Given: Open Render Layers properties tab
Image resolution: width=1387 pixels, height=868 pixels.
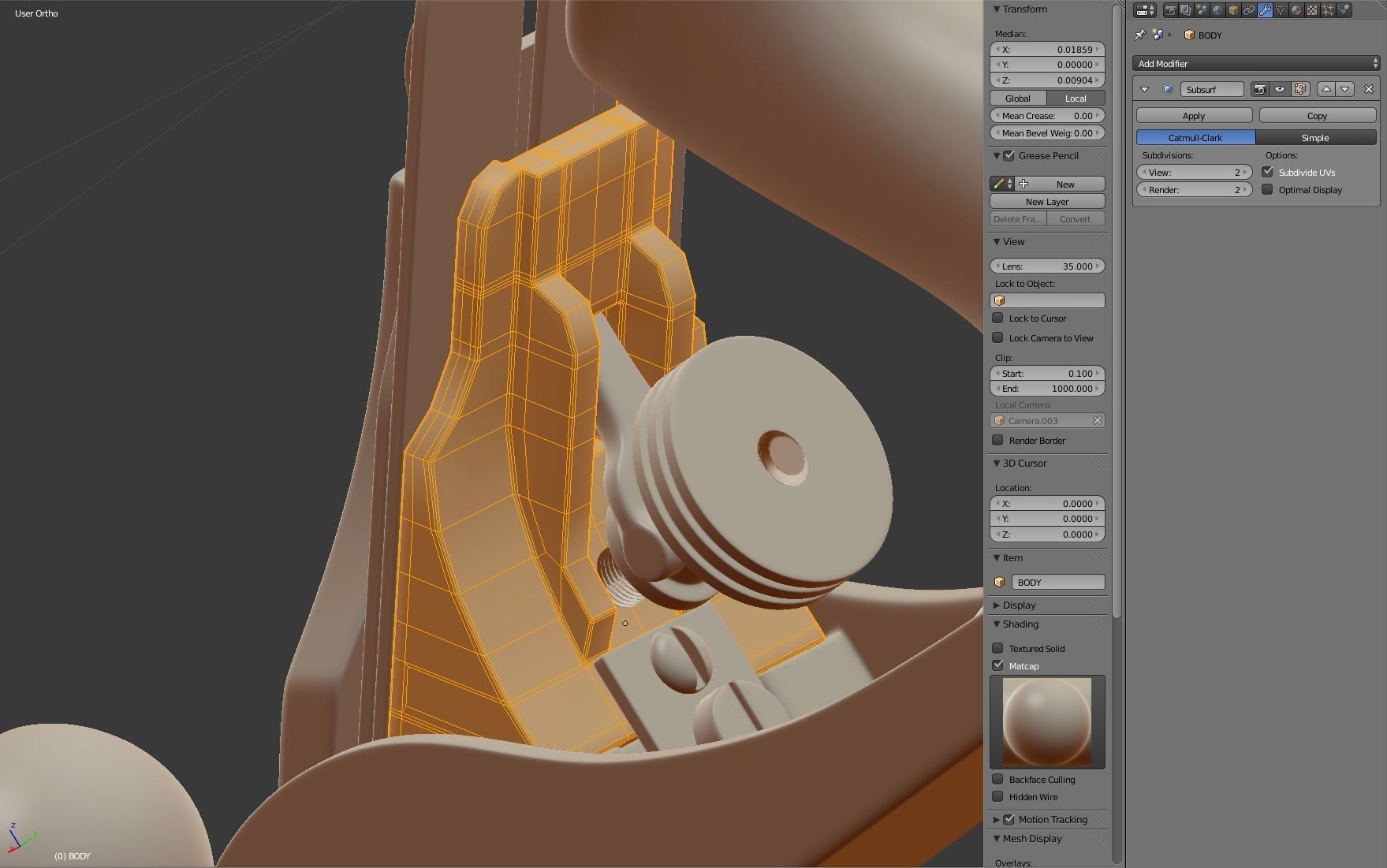Looking at the screenshot, I should point(1186,10).
